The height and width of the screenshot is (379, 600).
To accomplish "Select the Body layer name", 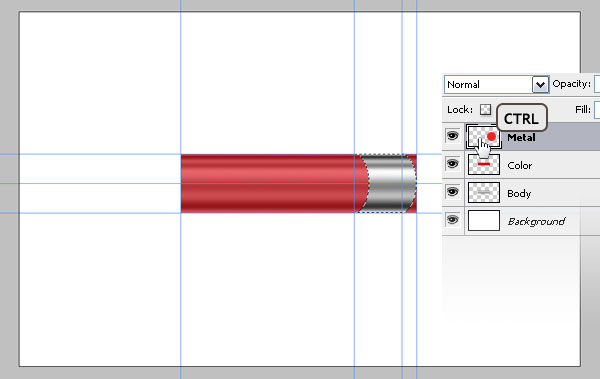I will point(519,193).
